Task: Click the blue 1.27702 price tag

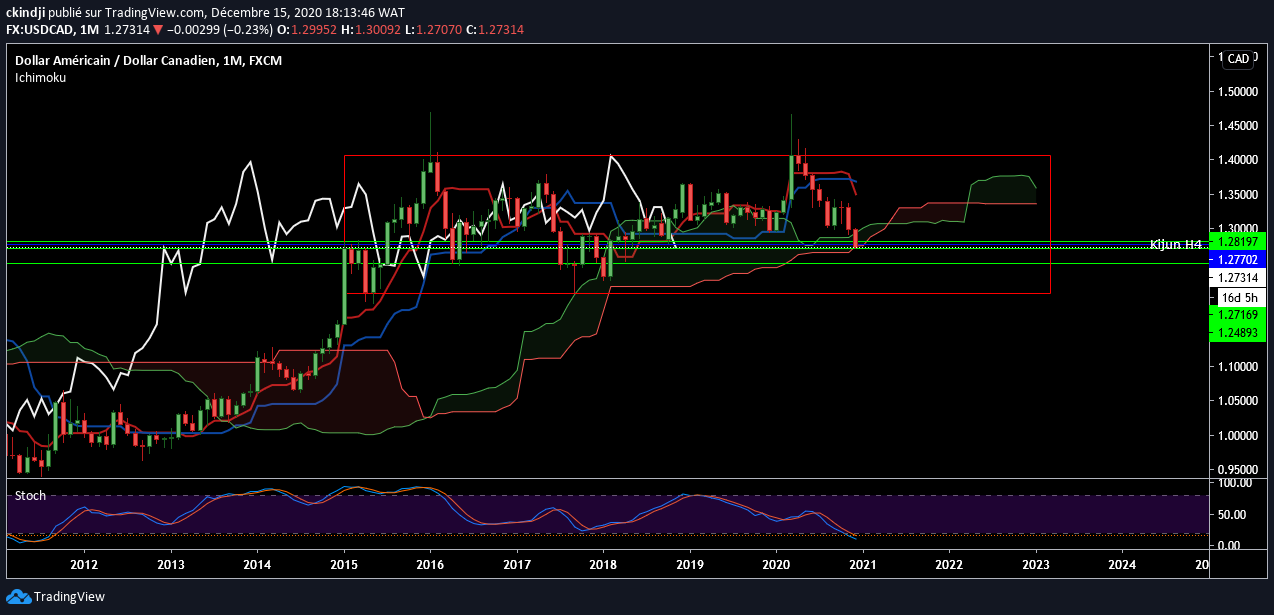Action: (1237, 259)
